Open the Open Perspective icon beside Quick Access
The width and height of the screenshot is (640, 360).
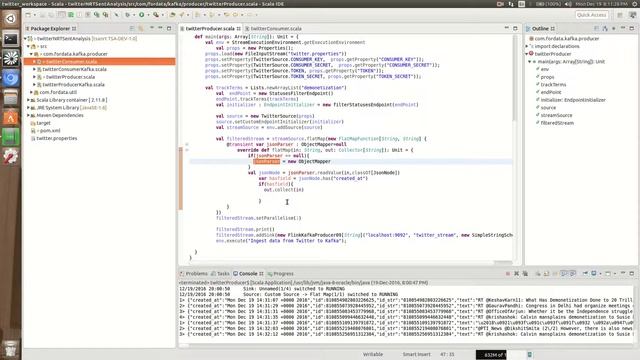coord(620,15)
